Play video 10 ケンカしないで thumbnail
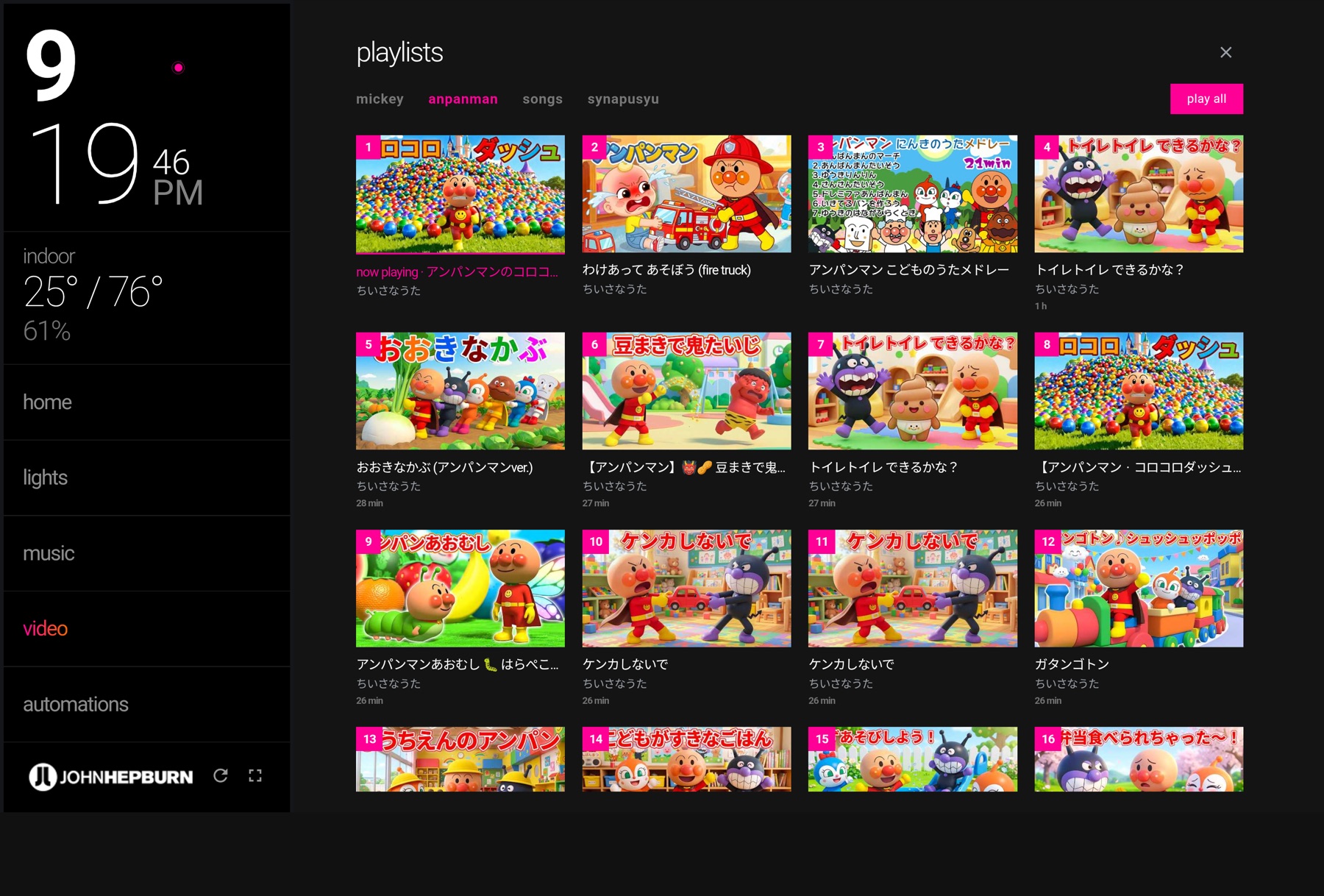The height and width of the screenshot is (896, 1324). click(686, 589)
